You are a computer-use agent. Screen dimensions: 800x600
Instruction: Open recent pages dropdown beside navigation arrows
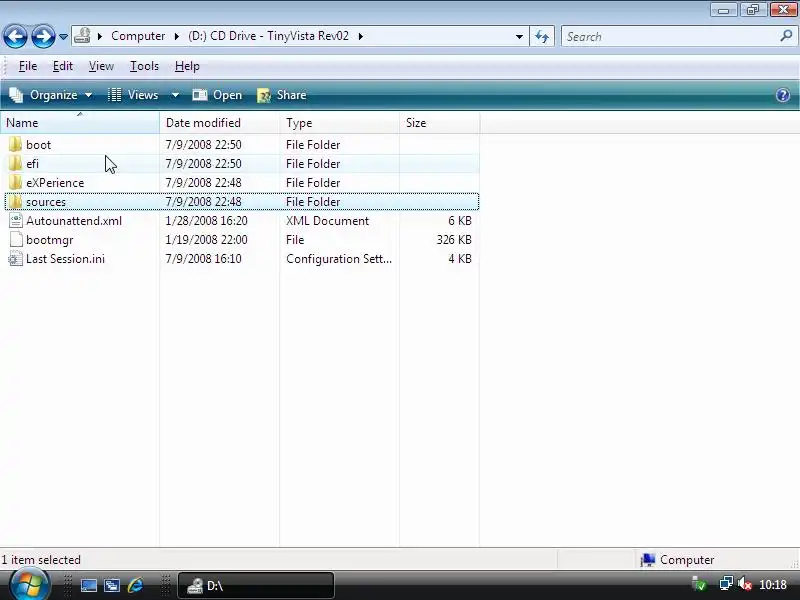click(63, 37)
